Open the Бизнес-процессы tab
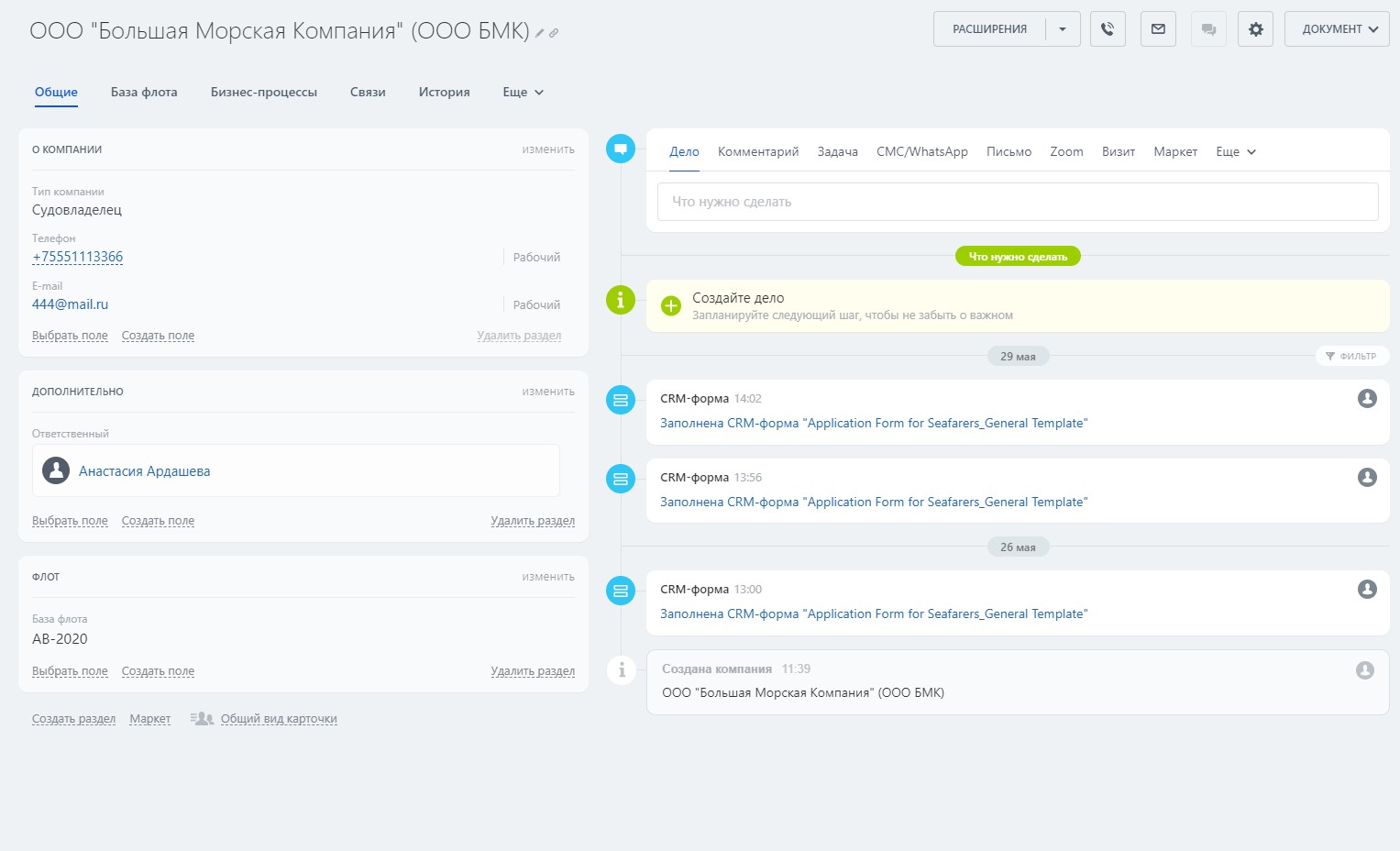Screen dimensions: 1400x851 click(264, 93)
